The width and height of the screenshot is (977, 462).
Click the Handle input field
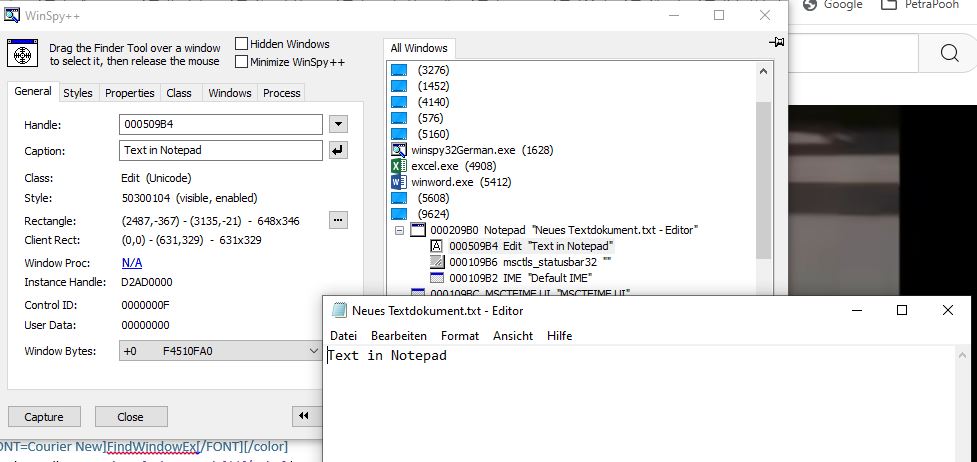221,124
